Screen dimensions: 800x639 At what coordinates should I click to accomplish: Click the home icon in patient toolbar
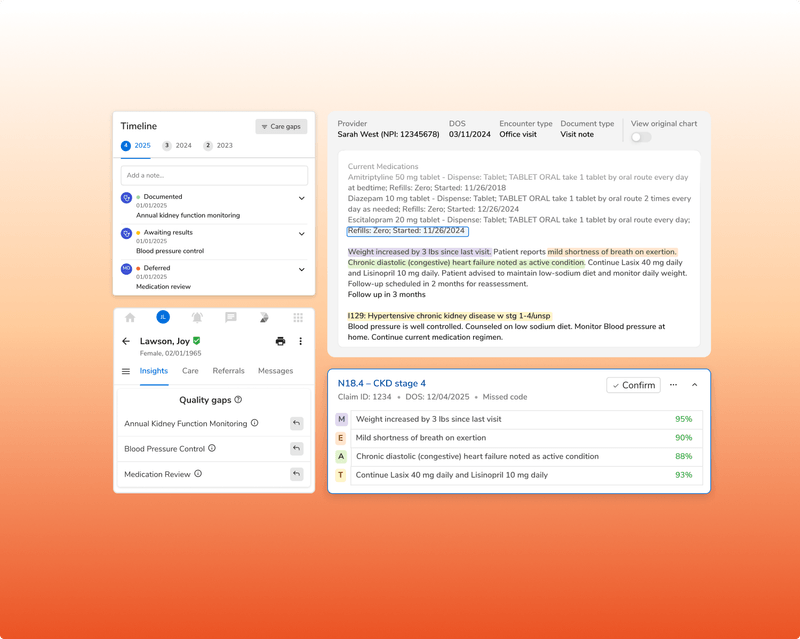[x=130, y=317]
